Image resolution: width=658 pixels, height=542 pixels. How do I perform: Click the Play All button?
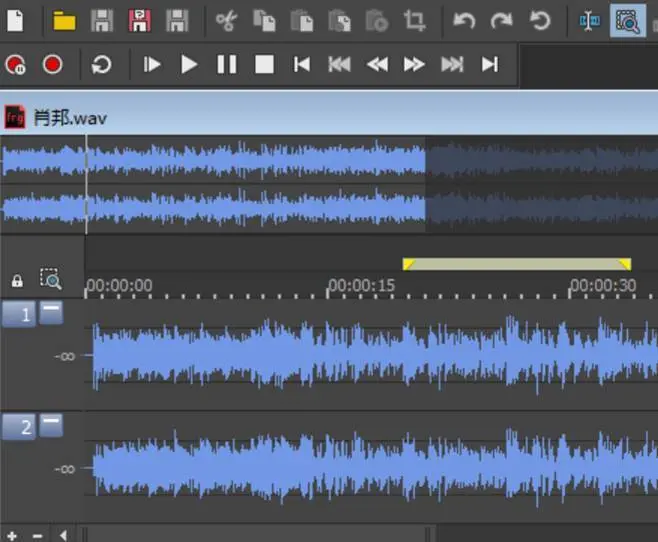151,65
